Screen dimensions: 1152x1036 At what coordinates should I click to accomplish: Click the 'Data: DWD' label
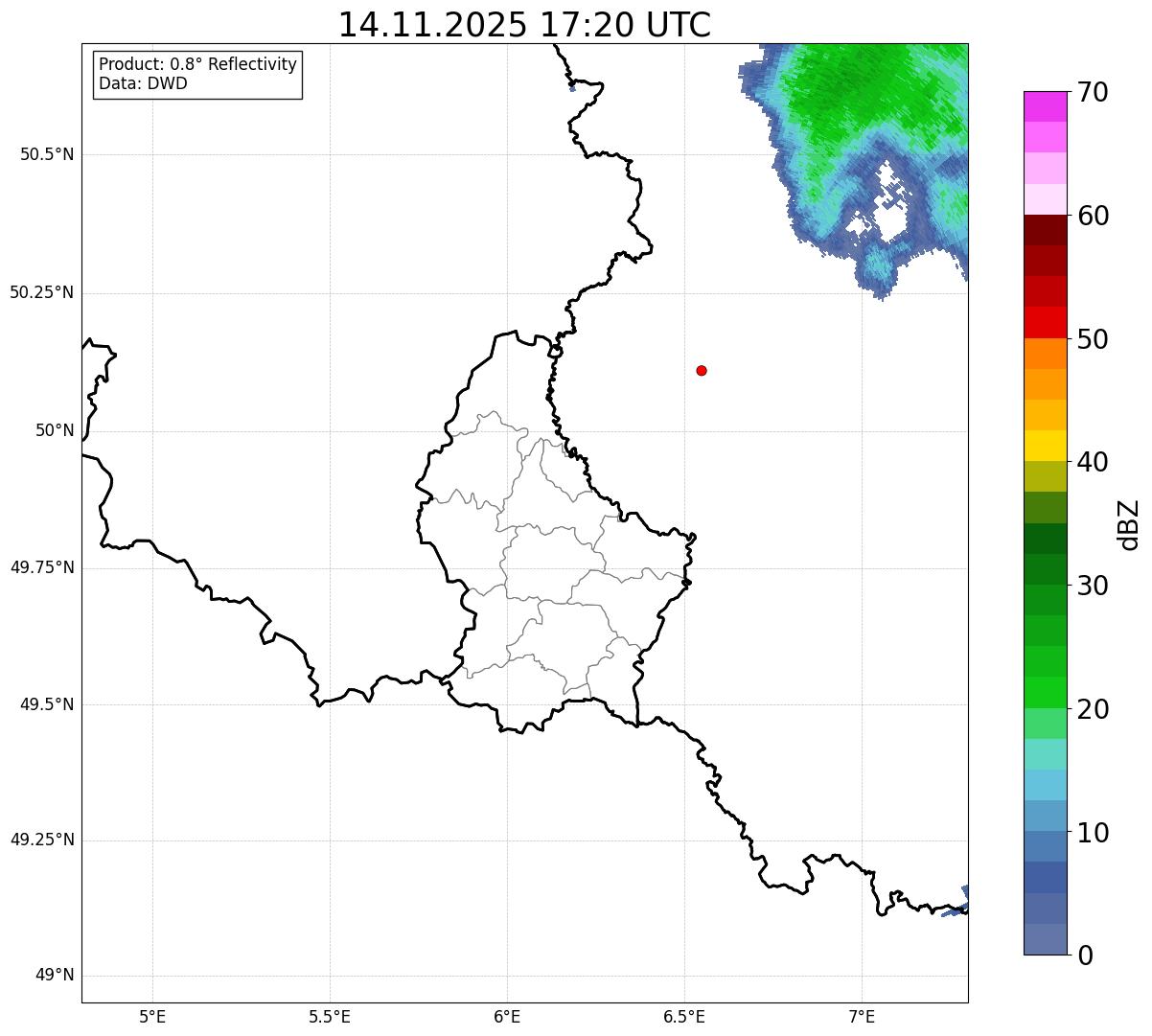(x=143, y=83)
